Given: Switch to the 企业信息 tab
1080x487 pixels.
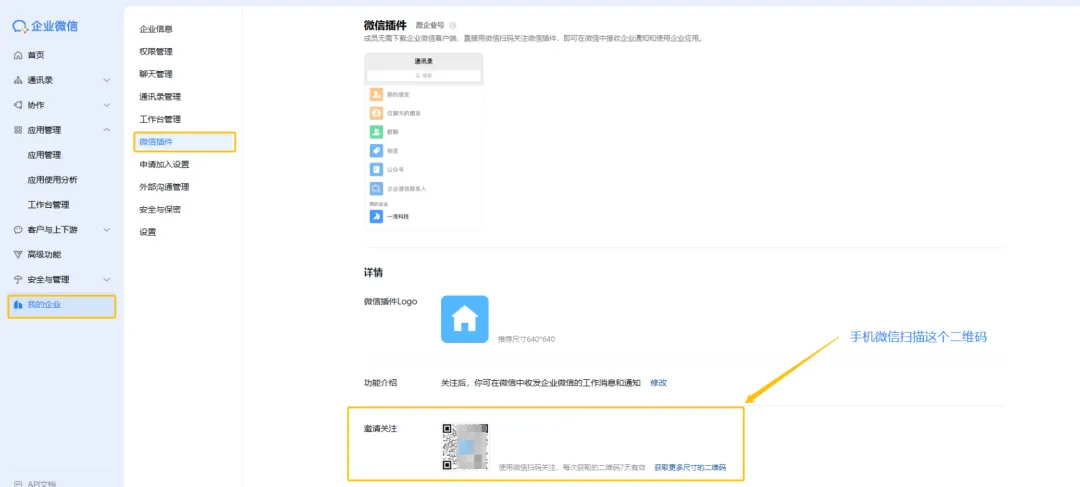Looking at the screenshot, I should [x=156, y=29].
